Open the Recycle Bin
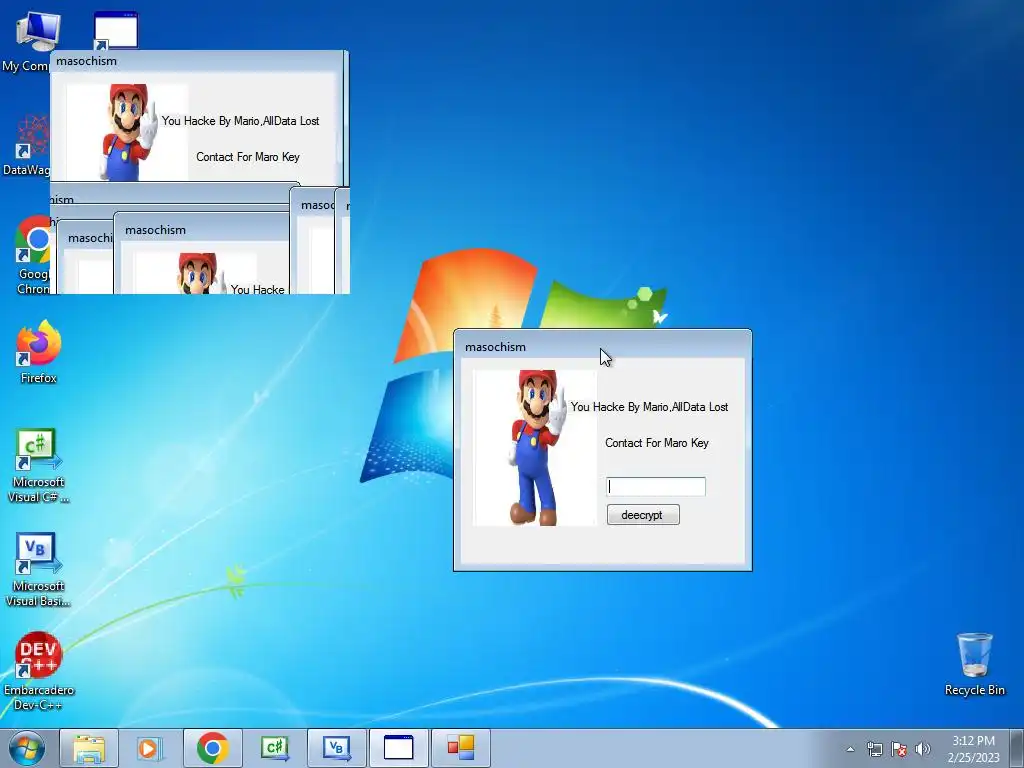Viewport: 1024px width, 768px height. [x=974, y=664]
